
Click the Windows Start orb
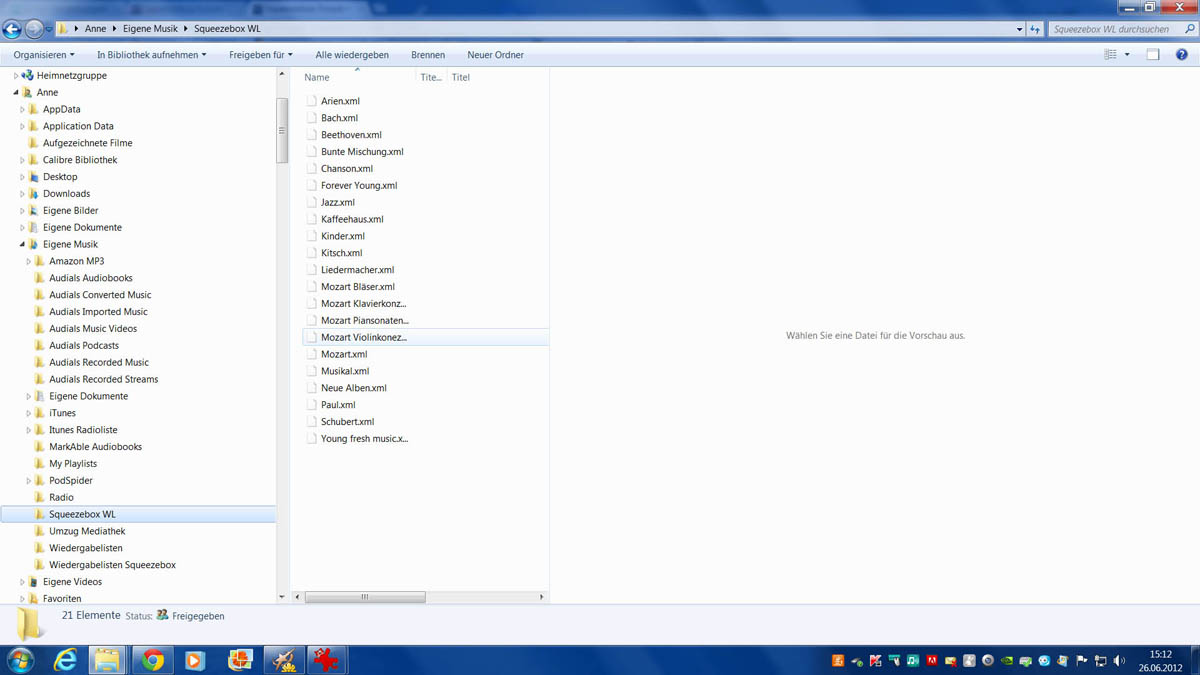pos(20,660)
